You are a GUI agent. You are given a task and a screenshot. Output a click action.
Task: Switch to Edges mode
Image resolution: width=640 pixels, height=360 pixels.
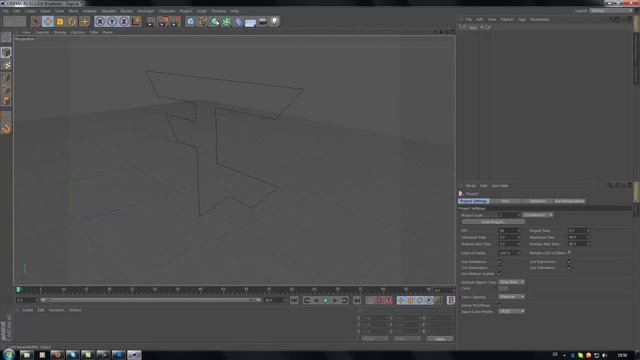pos(6,89)
